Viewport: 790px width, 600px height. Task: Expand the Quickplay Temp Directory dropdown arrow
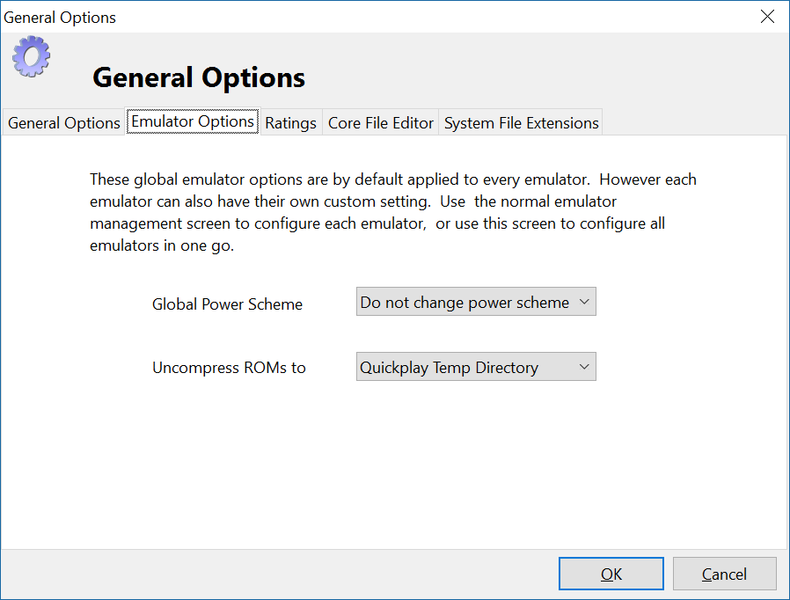pyautogui.click(x=585, y=367)
